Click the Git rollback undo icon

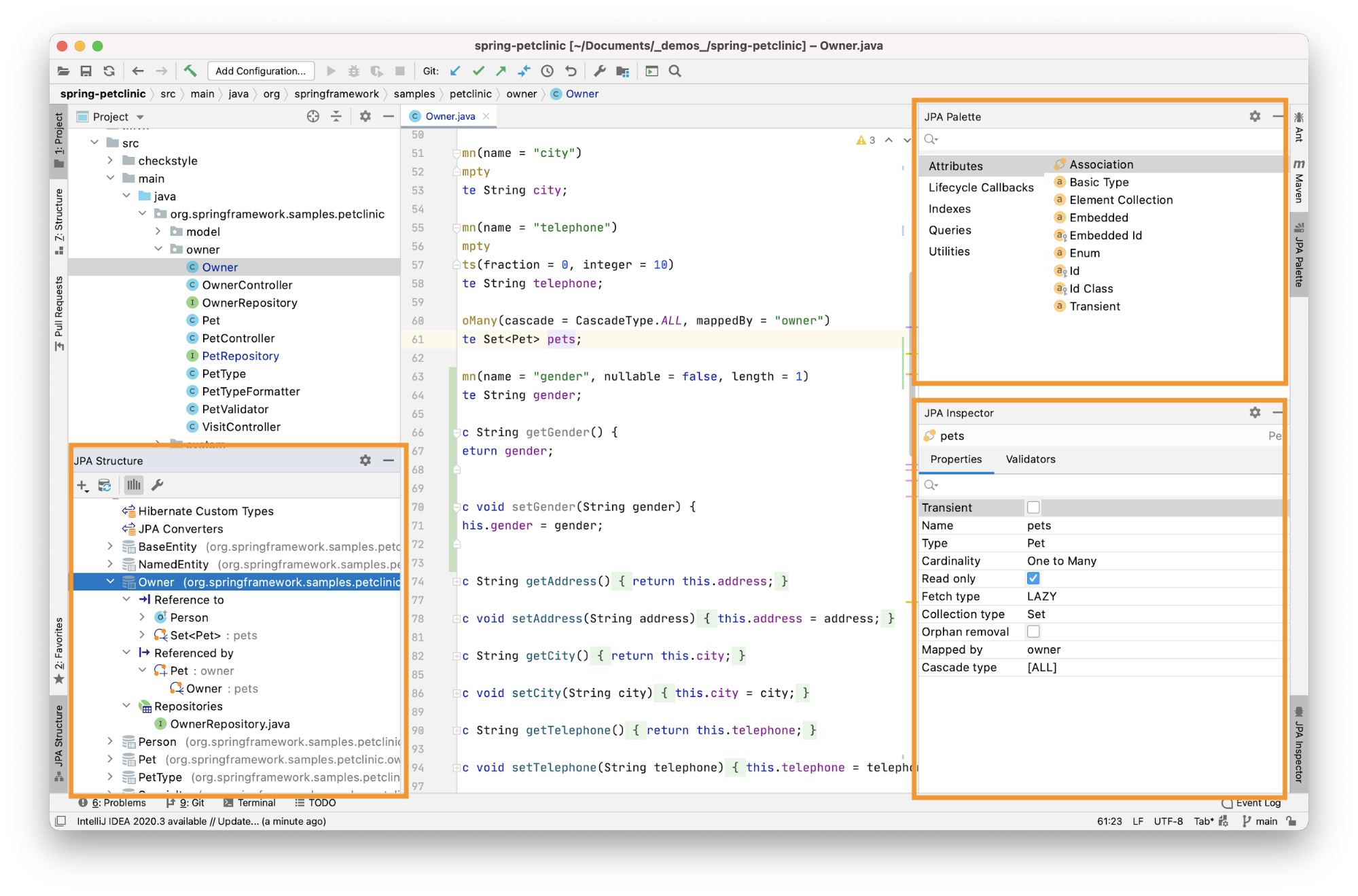[x=571, y=71]
